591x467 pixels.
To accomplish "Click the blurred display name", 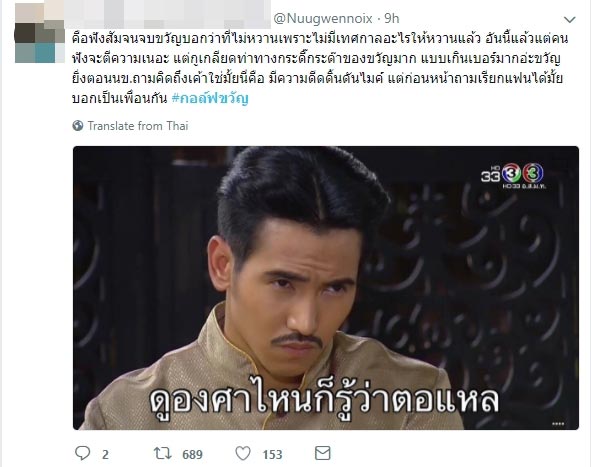I will coord(167,15).
